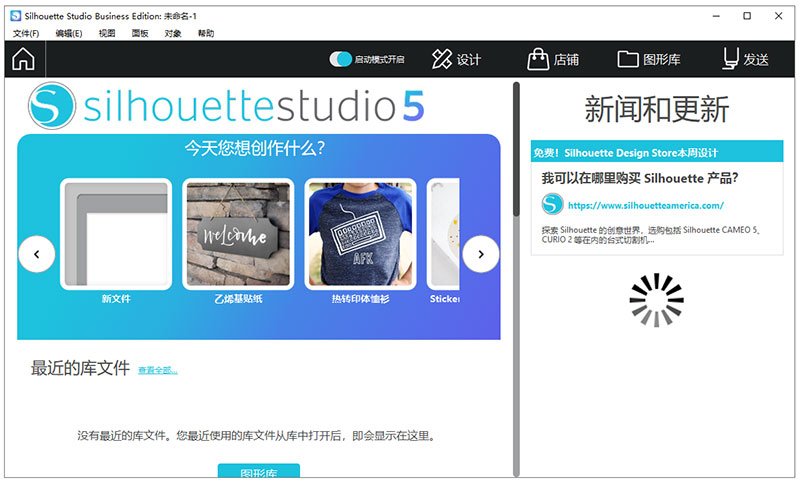Screen dimensions: 800x482
Task: Open the 面板 menu
Action: tap(140, 34)
